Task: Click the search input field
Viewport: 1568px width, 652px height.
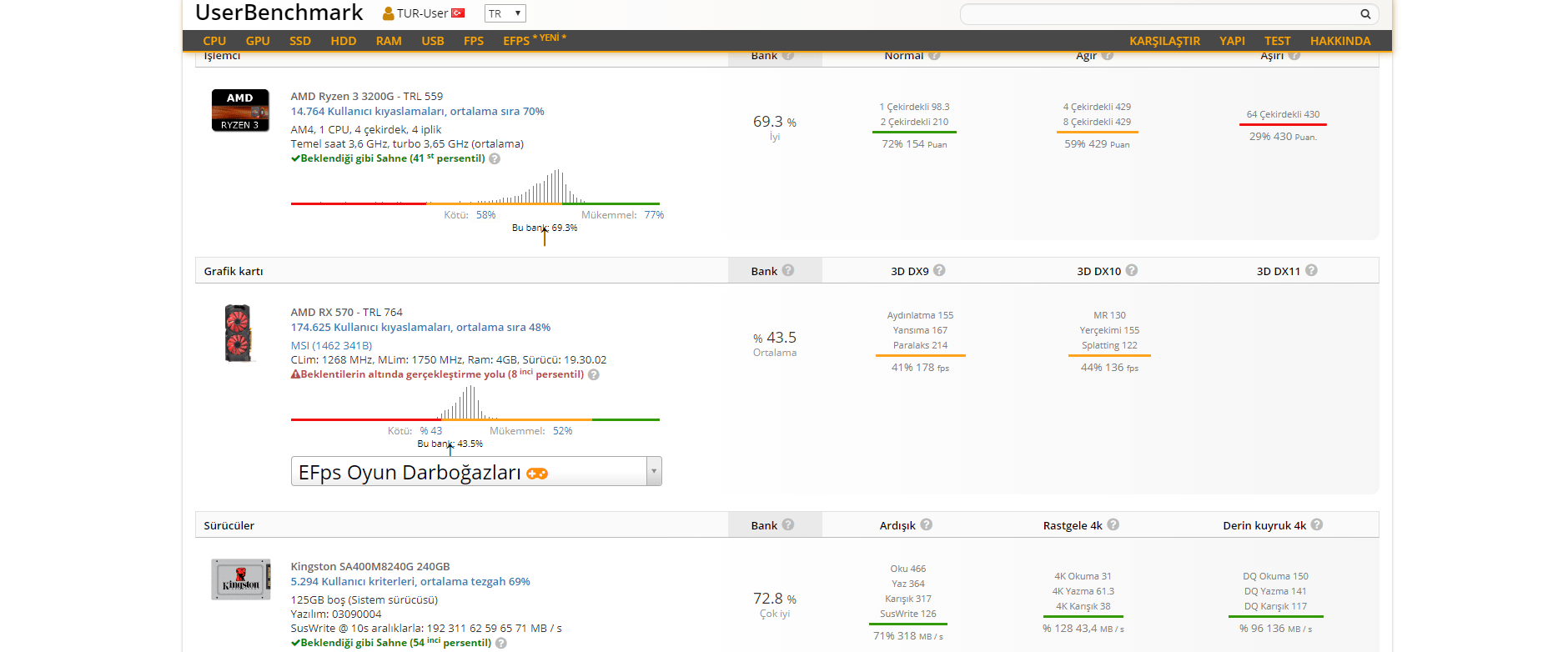Action: 1169,13
